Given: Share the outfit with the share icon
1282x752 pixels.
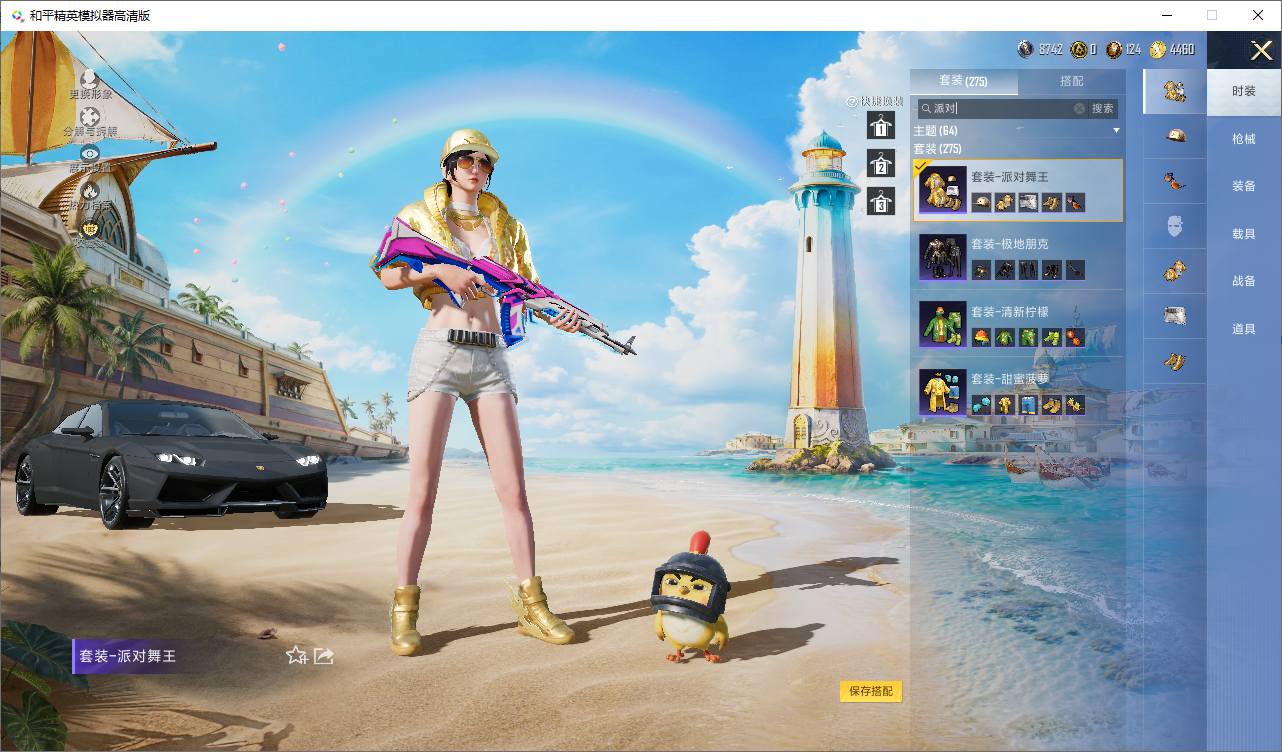Looking at the screenshot, I should click(x=324, y=655).
